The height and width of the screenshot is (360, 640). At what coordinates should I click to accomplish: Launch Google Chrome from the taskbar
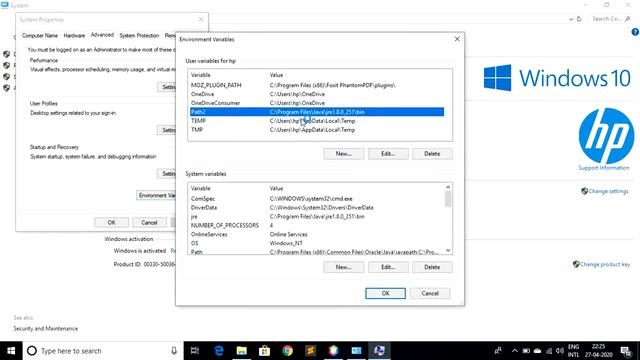[x=287, y=351]
